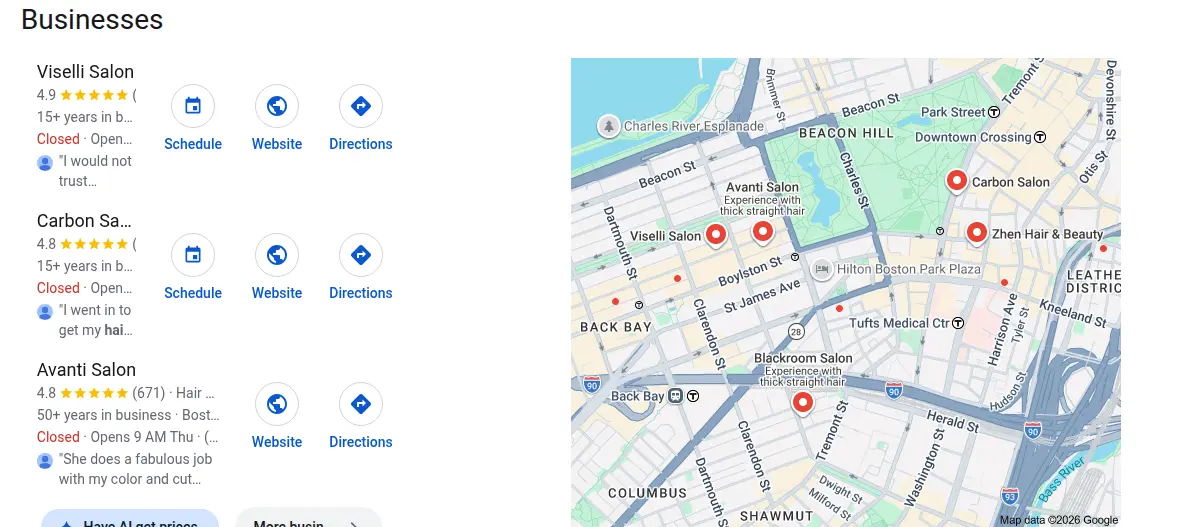Click the Schedule label for Viselli Salon
The height and width of the screenshot is (527, 1200).
point(193,144)
